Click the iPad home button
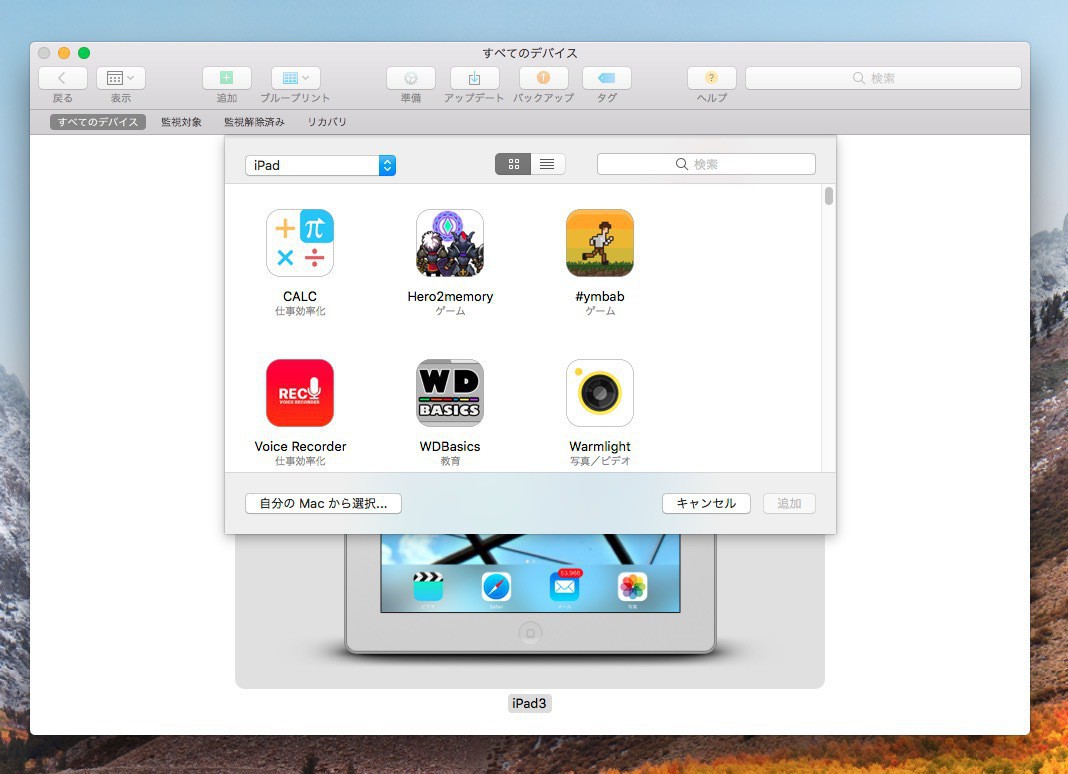 click(530, 633)
